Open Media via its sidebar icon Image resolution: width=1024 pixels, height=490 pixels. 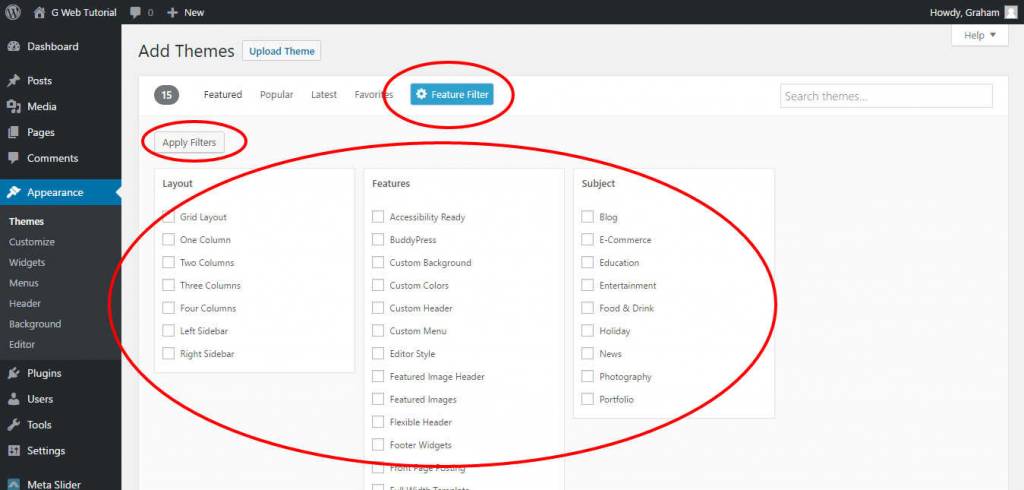click(13, 107)
